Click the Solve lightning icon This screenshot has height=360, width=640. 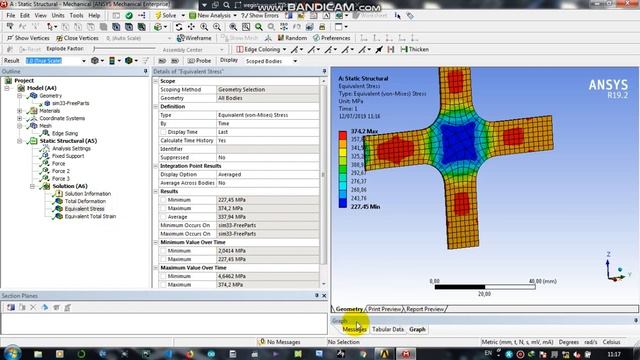coord(158,16)
